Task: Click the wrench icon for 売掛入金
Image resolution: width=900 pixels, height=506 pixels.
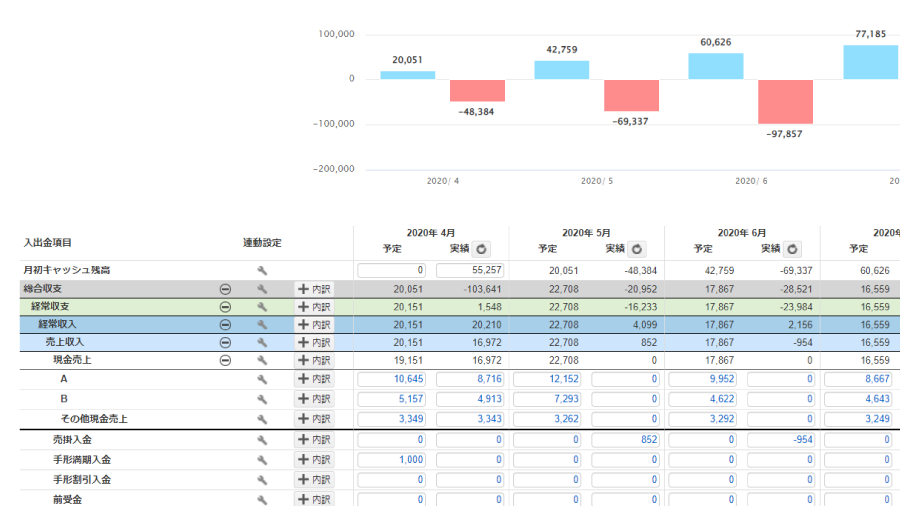Action: 262,440
